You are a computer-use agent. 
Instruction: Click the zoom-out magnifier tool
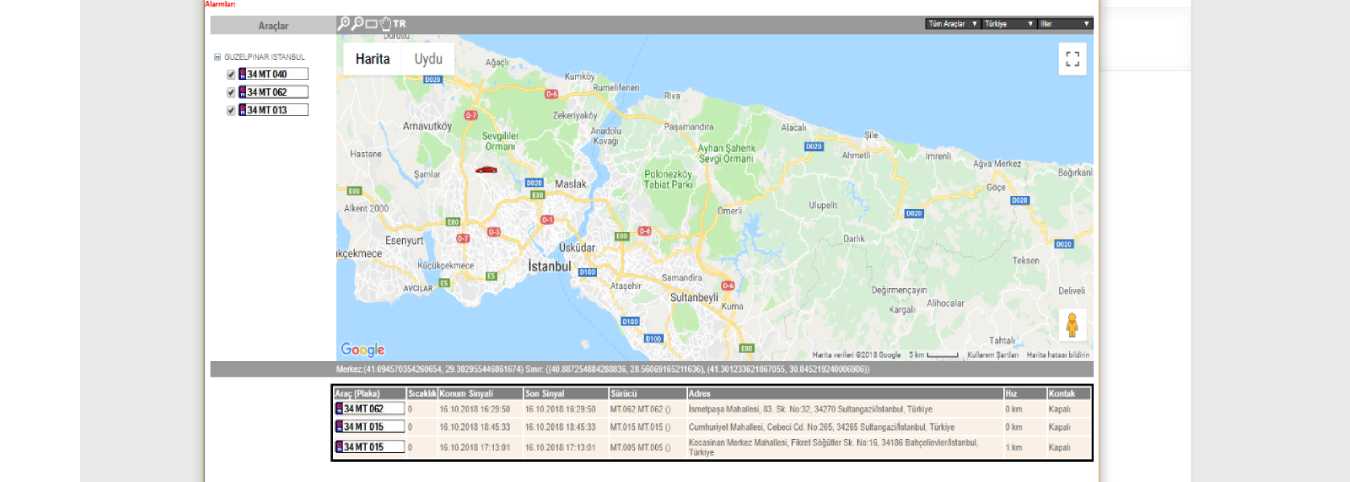pos(358,23)
